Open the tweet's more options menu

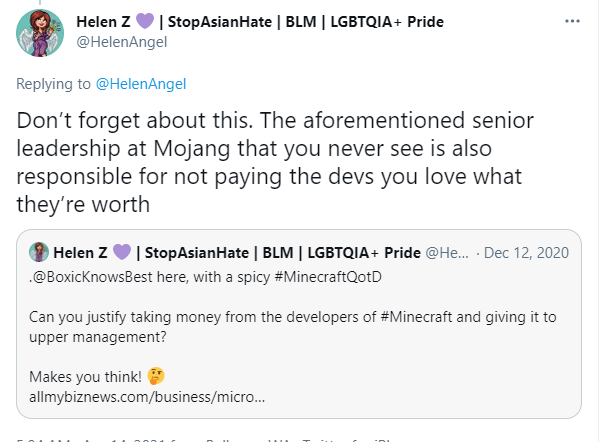click(x=571, y=21)
